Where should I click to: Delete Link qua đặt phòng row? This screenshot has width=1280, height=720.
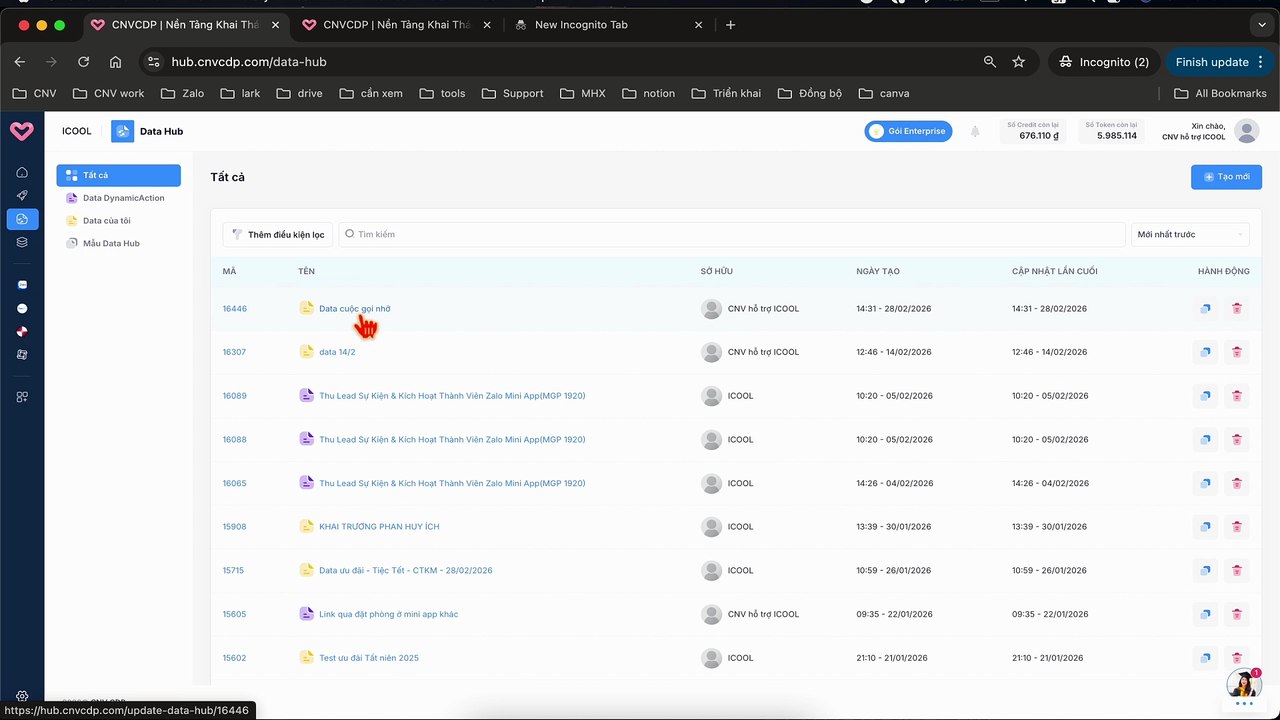point(1237,614)
